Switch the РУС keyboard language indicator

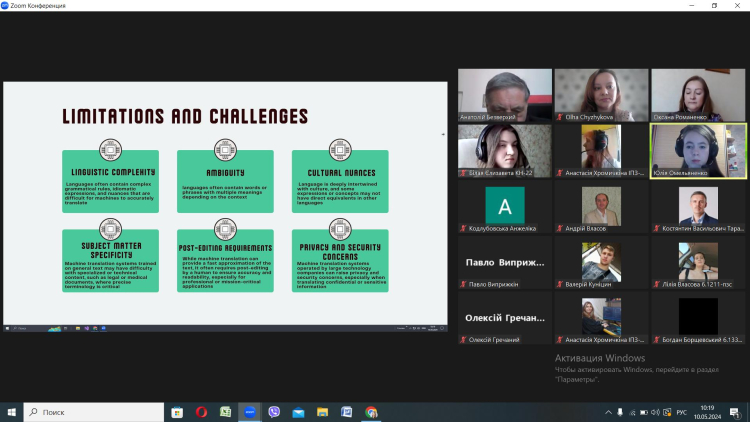coord(683,411)
